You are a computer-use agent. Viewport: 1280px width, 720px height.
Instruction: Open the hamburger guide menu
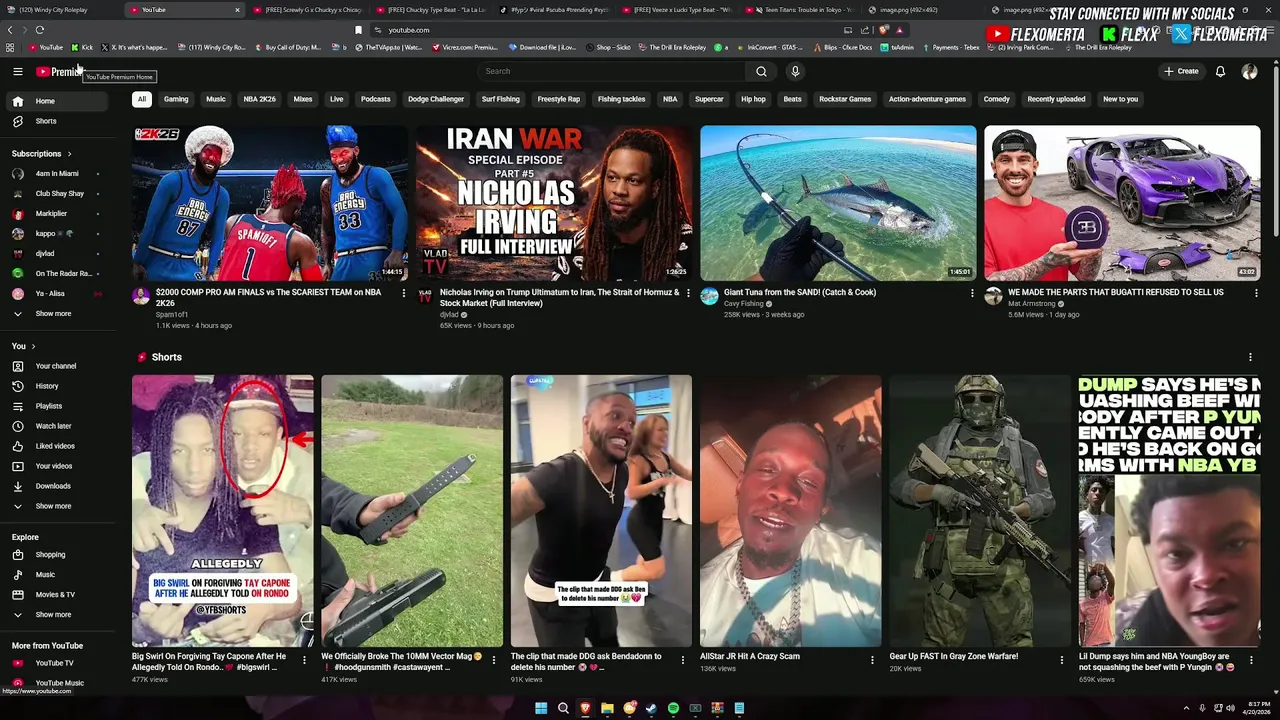17,71
